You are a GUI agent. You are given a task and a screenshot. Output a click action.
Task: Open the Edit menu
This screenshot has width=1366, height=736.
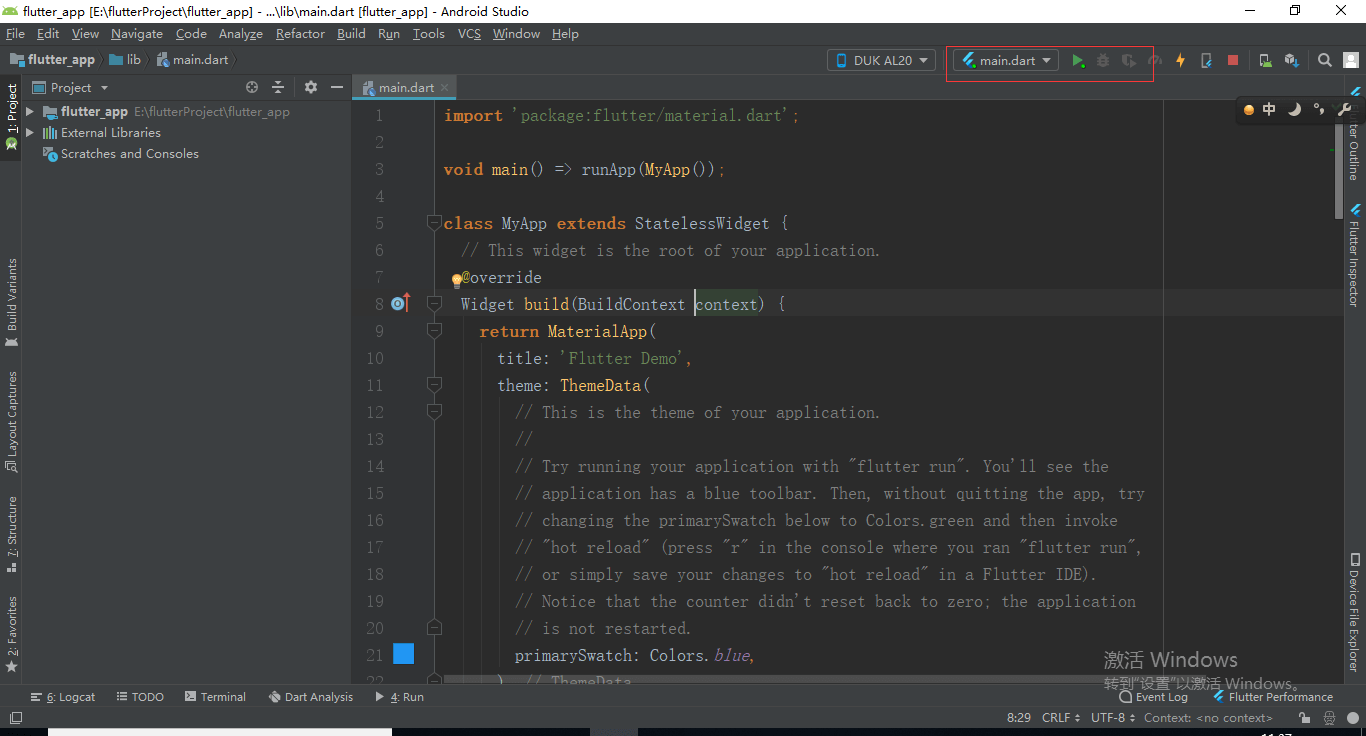48,33
